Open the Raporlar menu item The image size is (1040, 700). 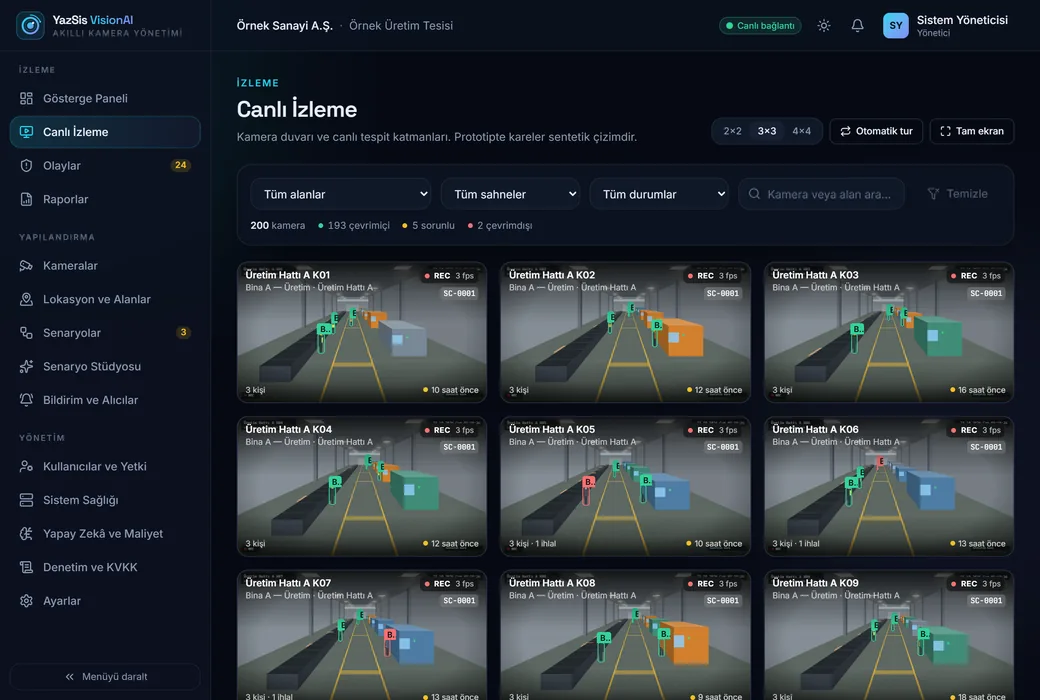click(105, 199)
